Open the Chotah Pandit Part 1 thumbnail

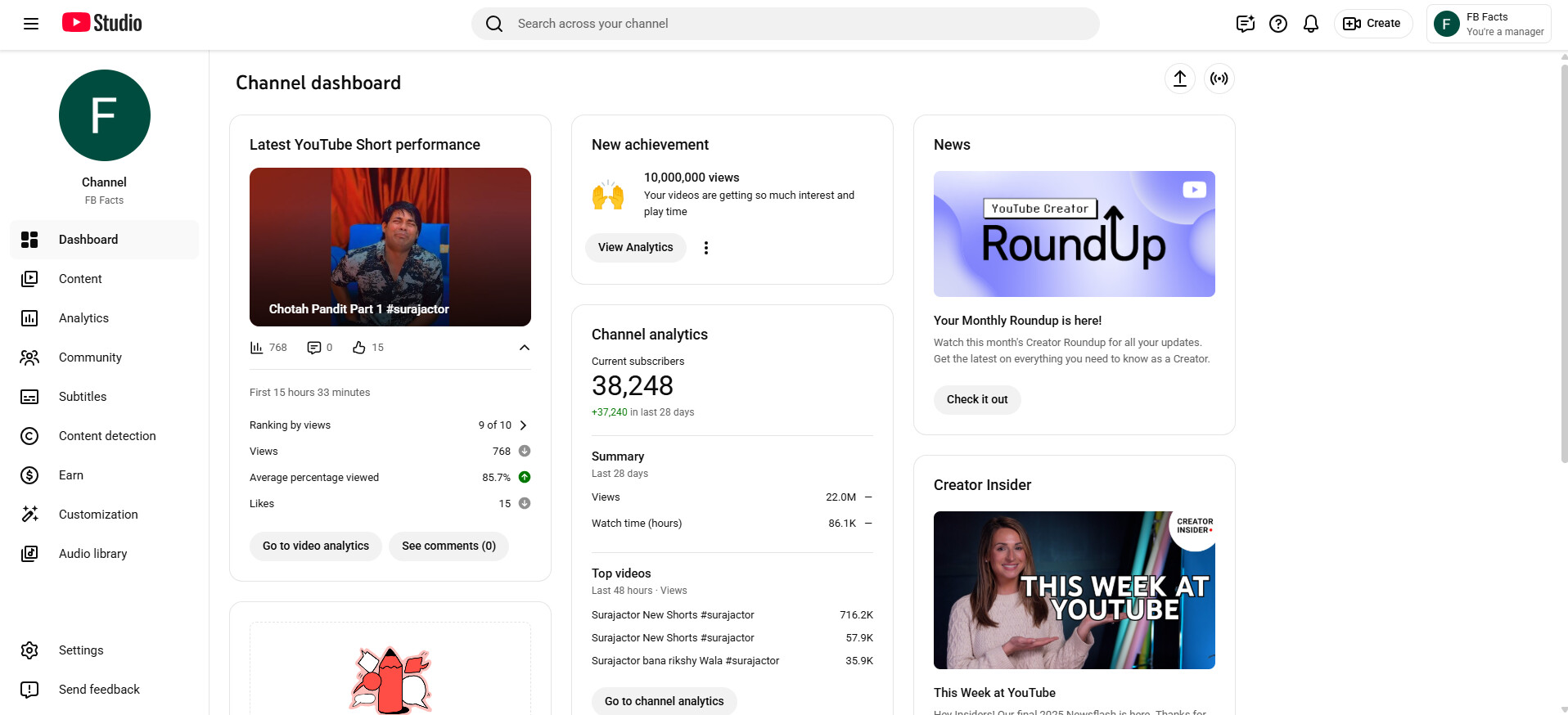(x=390, y=246)
